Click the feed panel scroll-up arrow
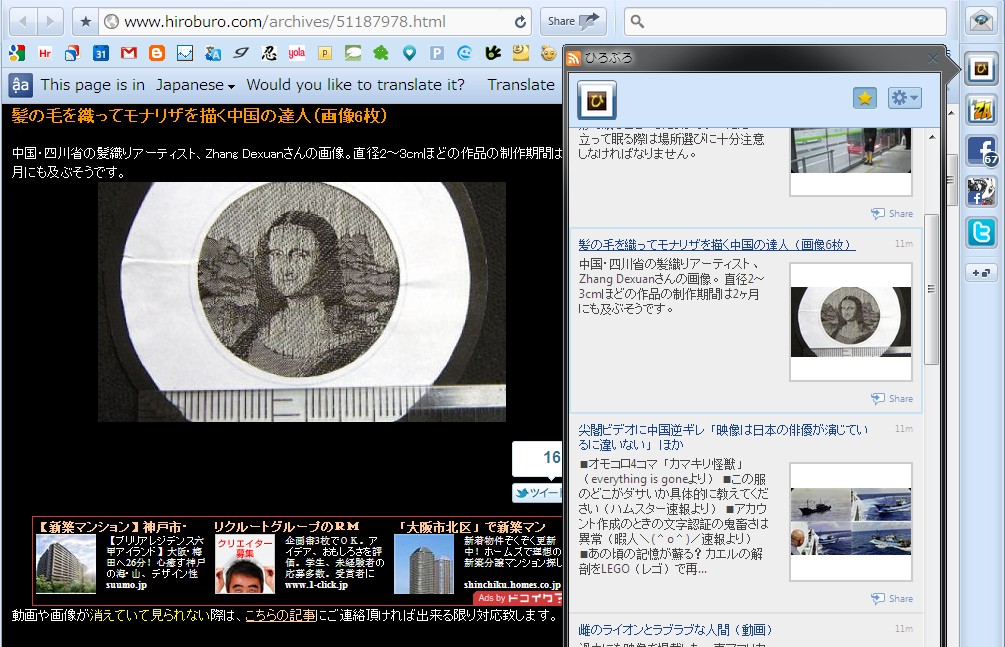This screenshot has height=647, width=1005. (932, 137)
